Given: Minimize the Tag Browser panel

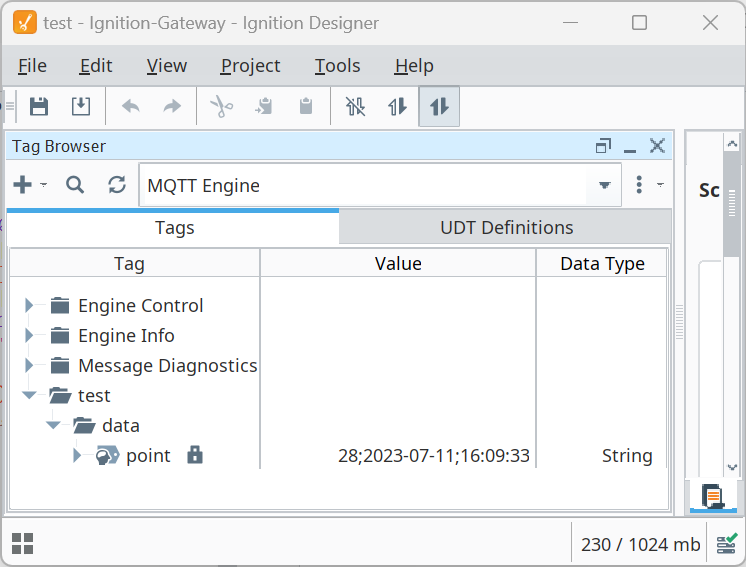Looking at the screenshot, I should tap(630, 150).
